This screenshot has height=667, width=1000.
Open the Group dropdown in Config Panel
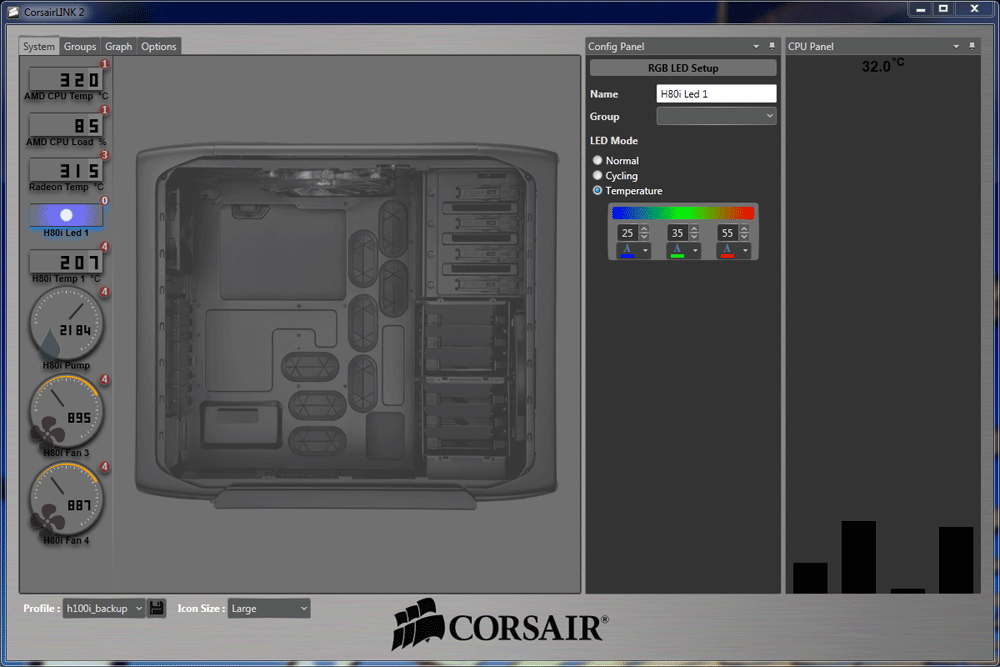click(x=716, y=116)
